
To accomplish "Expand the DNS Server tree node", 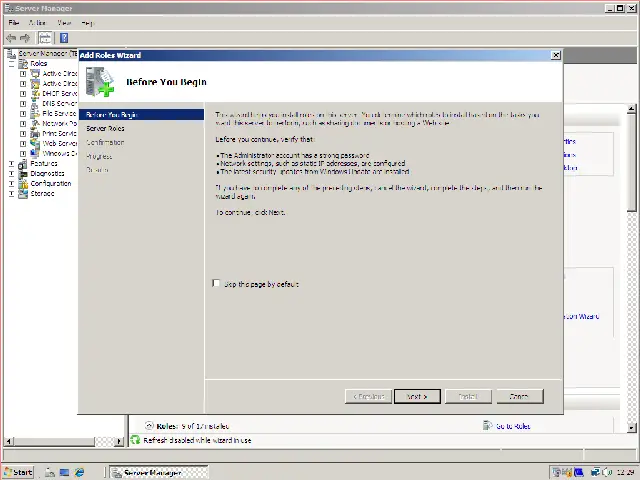I will (x=23, y=104).
